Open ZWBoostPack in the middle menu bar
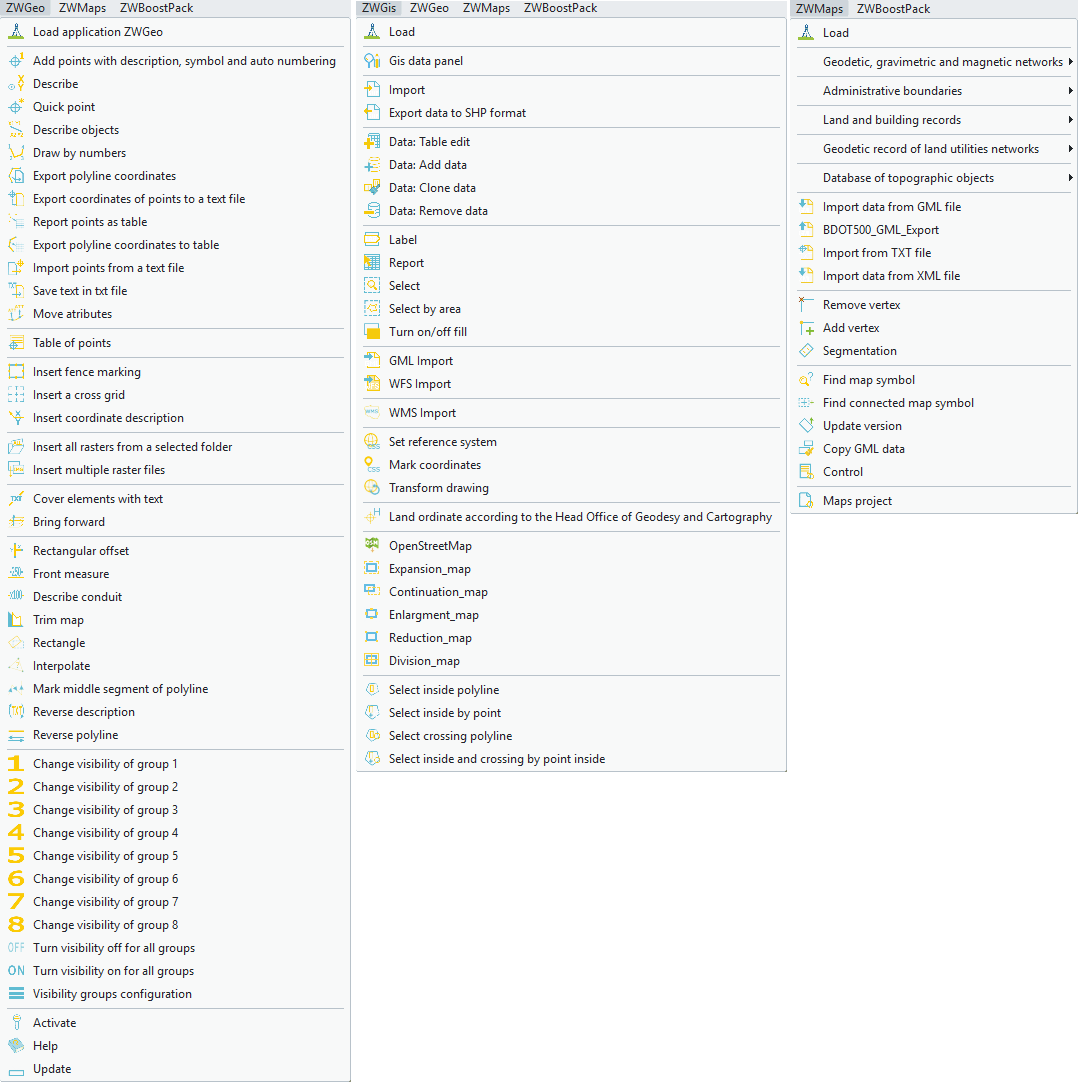Viewport: 1079px width, 1082px height. point(560,8)
